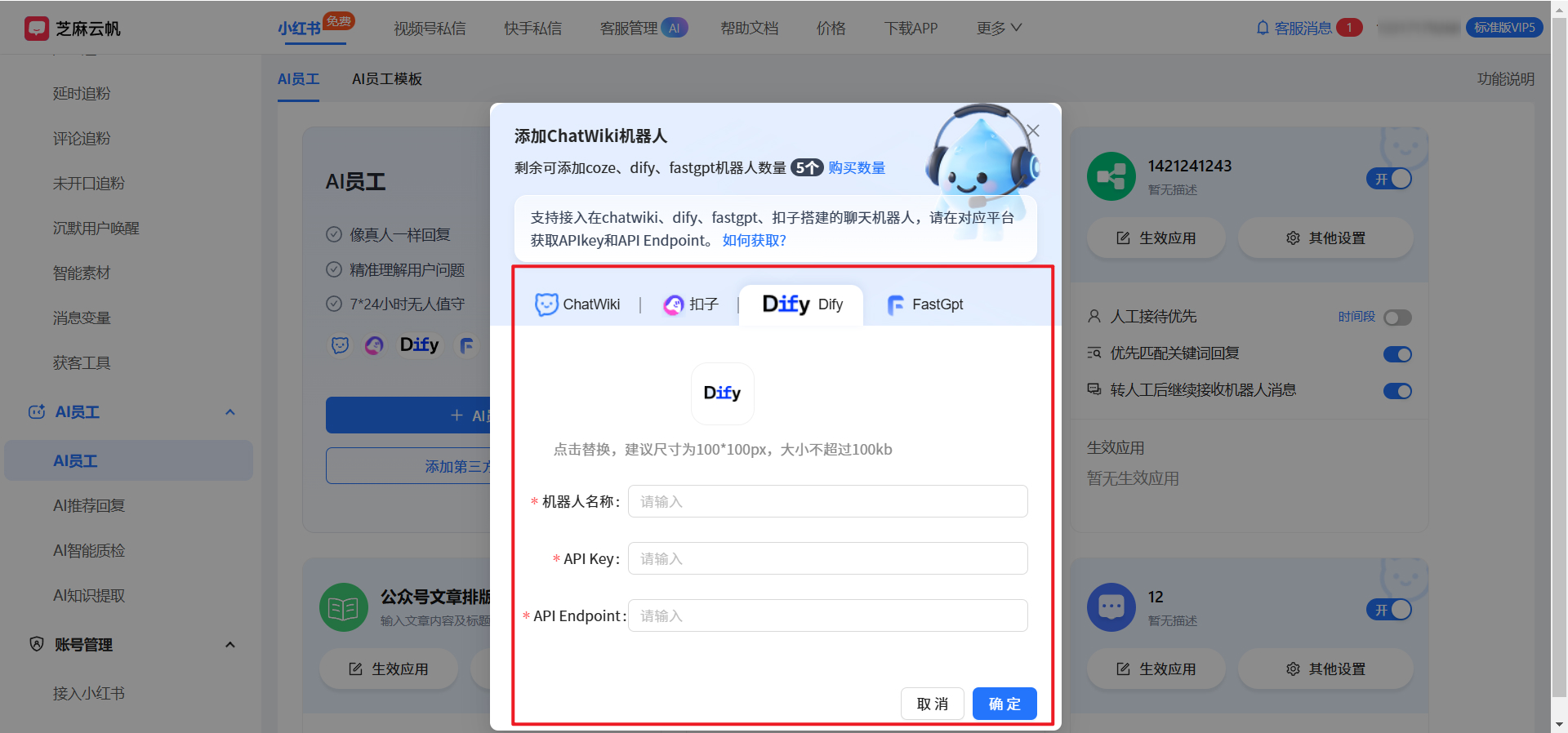Switch to FastGpt tab in dialog

[x=924, y=304]
